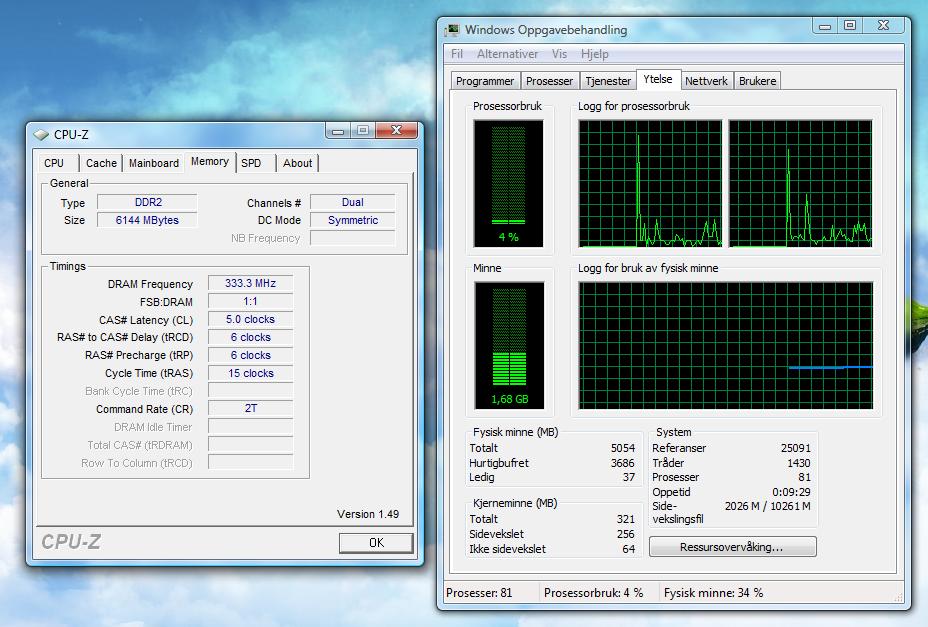The image size is (928, 627).
Task: Click the Minne 1,68 GB usage meter
Action: click(x=509, y=345)
